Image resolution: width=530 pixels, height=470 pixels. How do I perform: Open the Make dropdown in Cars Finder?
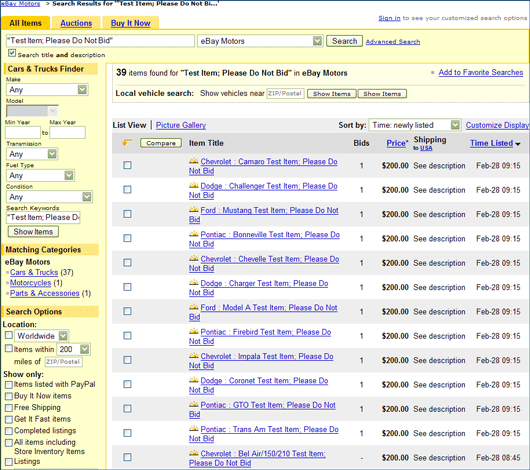coord(47,90)
